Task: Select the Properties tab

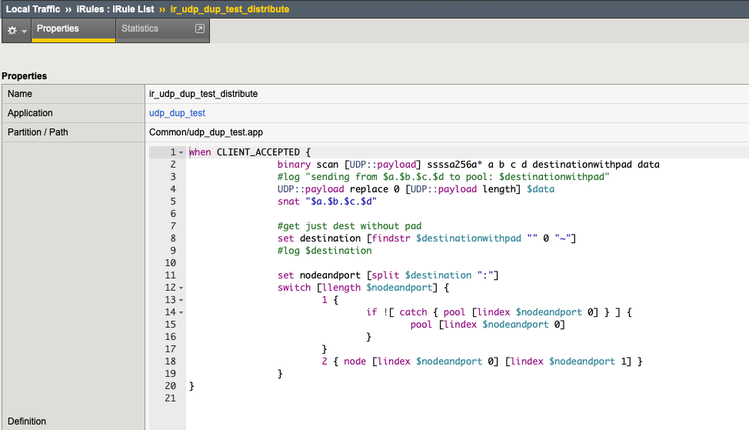Action: 58,29
